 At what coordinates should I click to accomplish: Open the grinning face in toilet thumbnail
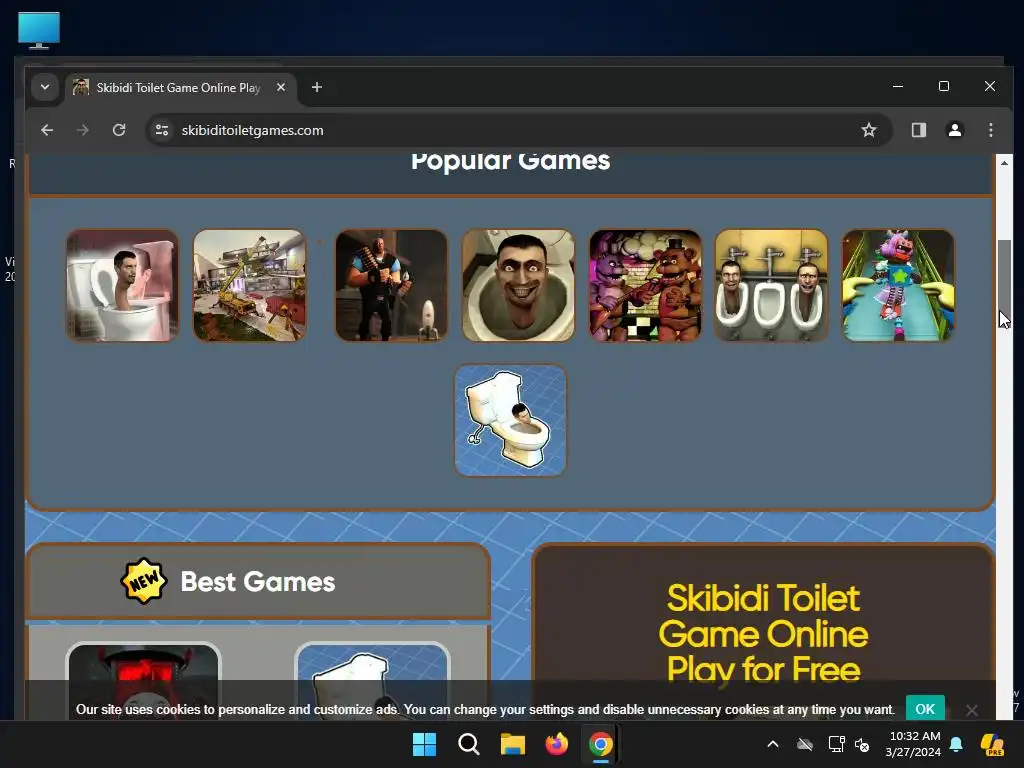pos(519,285)
